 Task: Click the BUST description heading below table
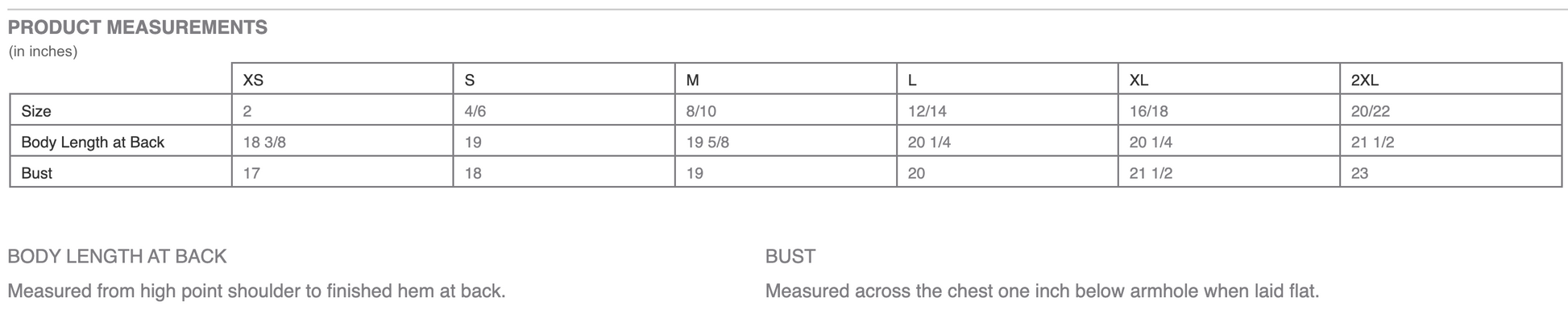[790, 256]
